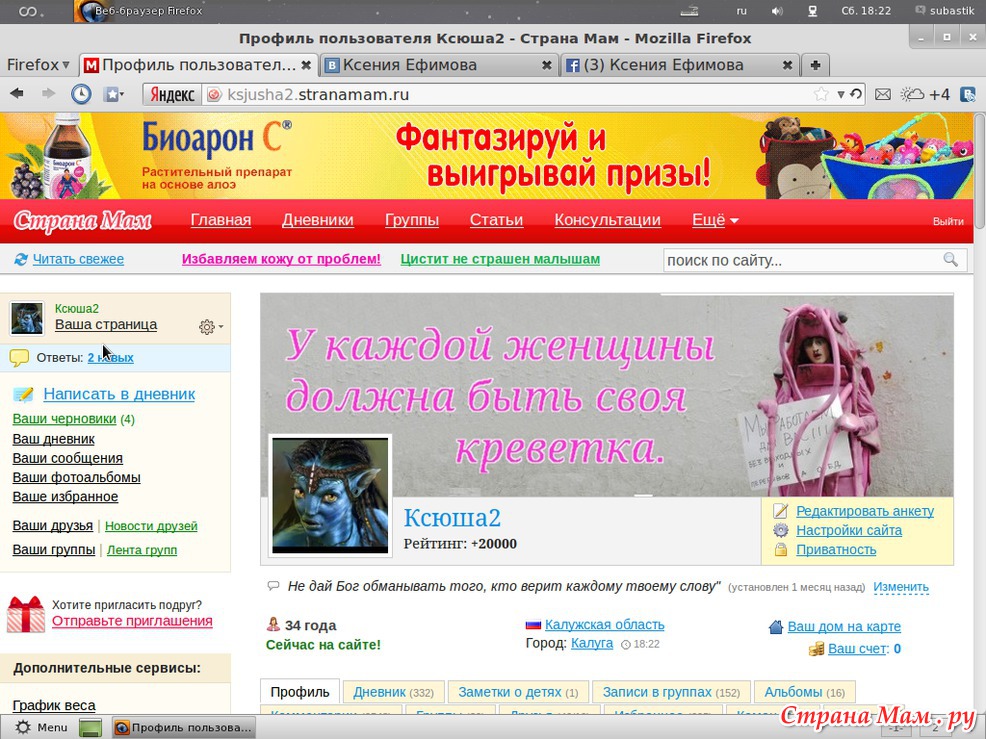Click the Ваш дом на карте house icon
The height and width of the screenshot is (739, 986).
(x=776, y=627)
